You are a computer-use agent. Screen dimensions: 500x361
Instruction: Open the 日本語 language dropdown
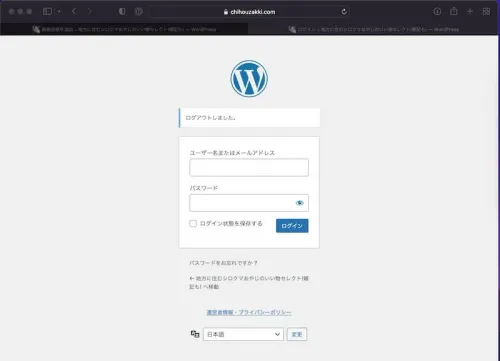243,334
